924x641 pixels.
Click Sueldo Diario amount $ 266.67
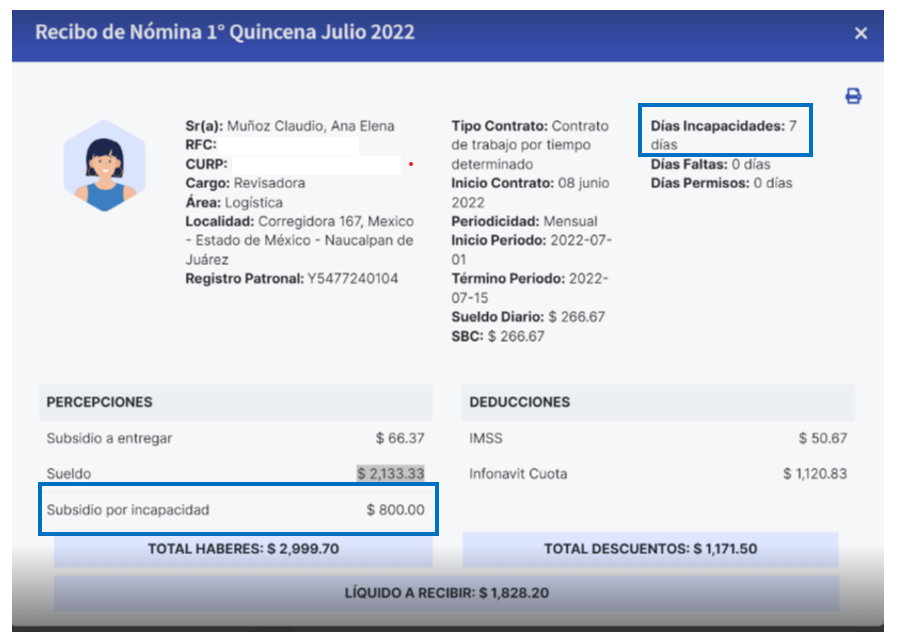pyautogui.click(x=576, y=317)
